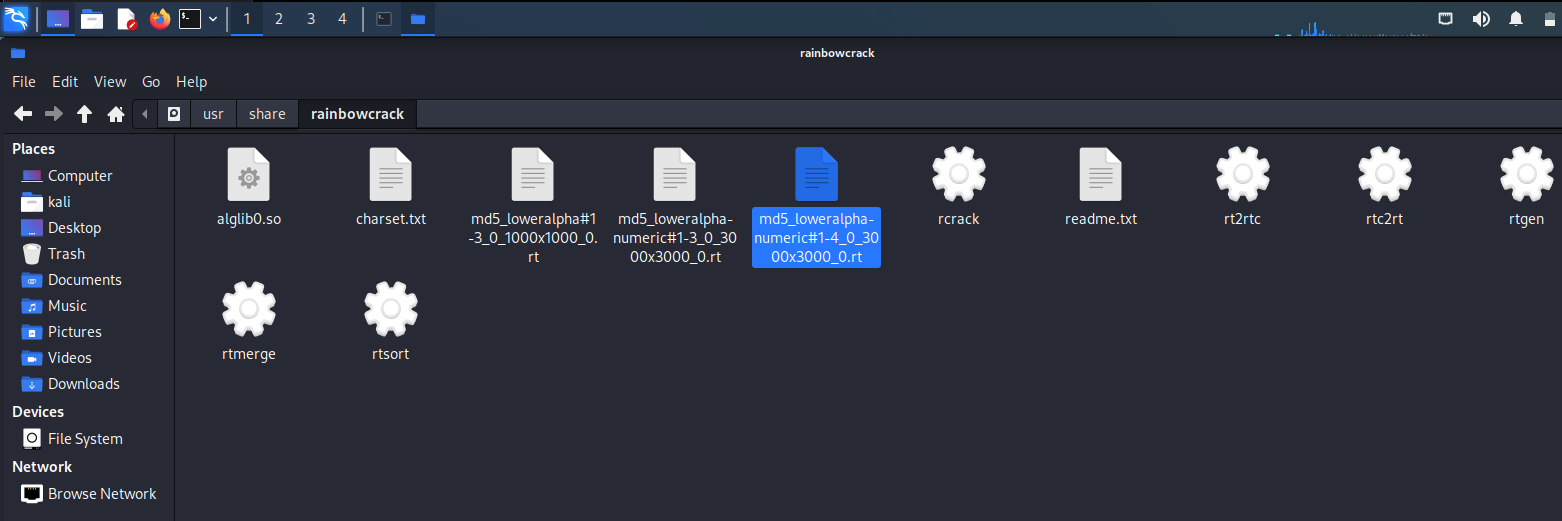Go forward with the right arrow
This screenshot has height=521, width=1562.
tap(54, 114)
